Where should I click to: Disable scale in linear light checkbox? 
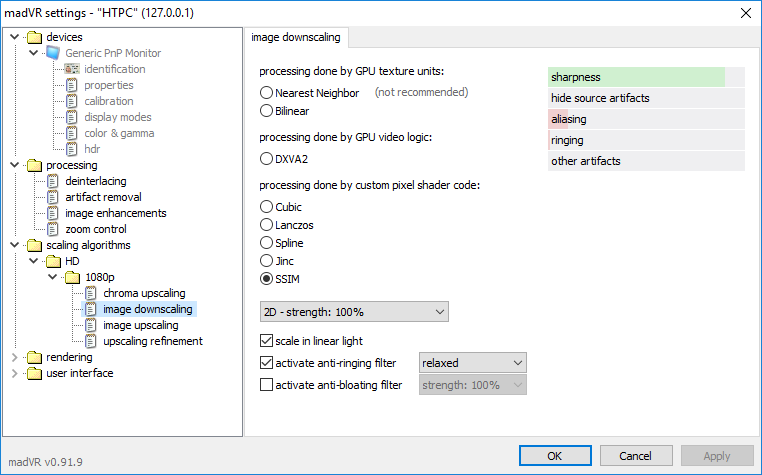click(266, 341)
